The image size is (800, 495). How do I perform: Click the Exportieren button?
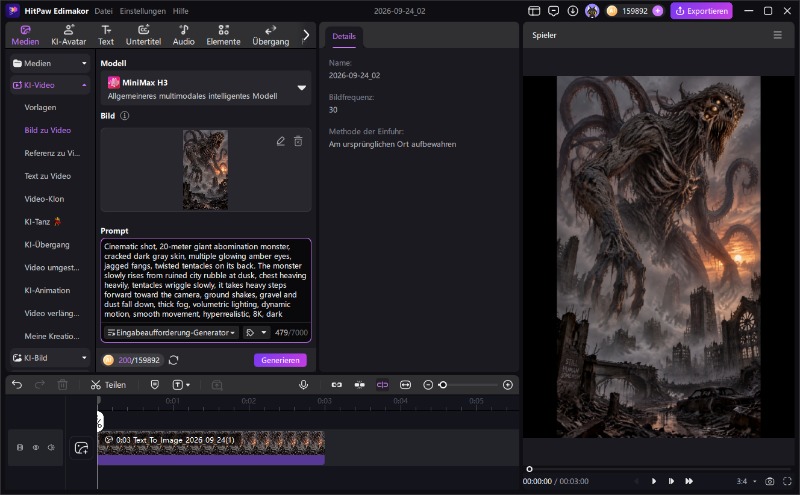point(702,11)
